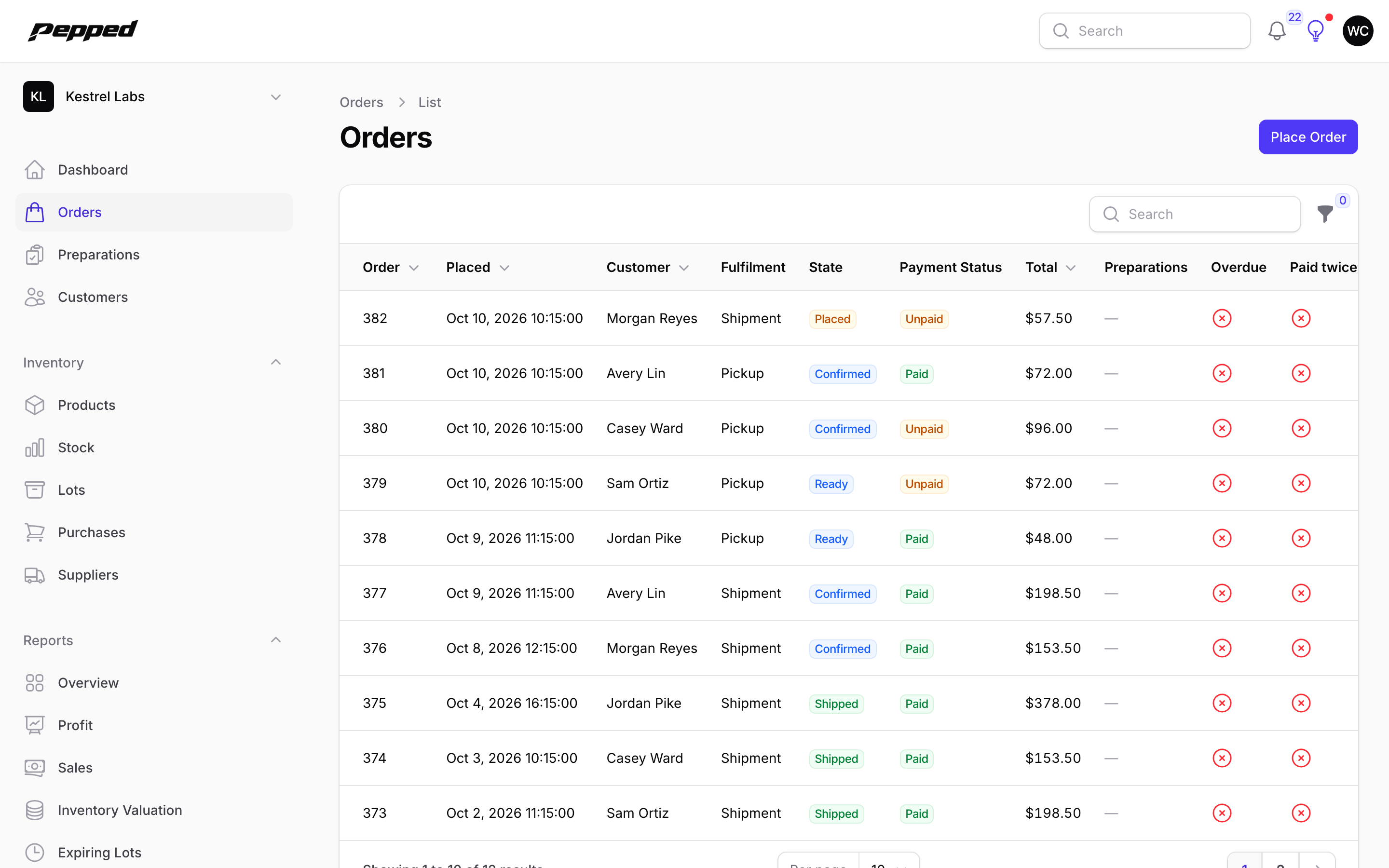Sort by the Total column
This screenshot has width=1389, height=868.
click(1051, 268)
